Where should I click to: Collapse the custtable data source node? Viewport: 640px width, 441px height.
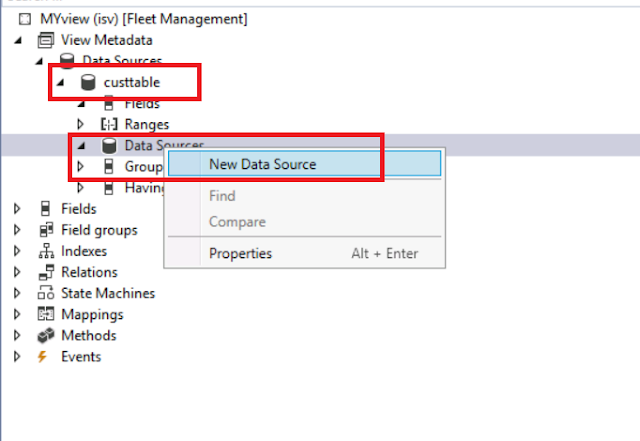62,82
